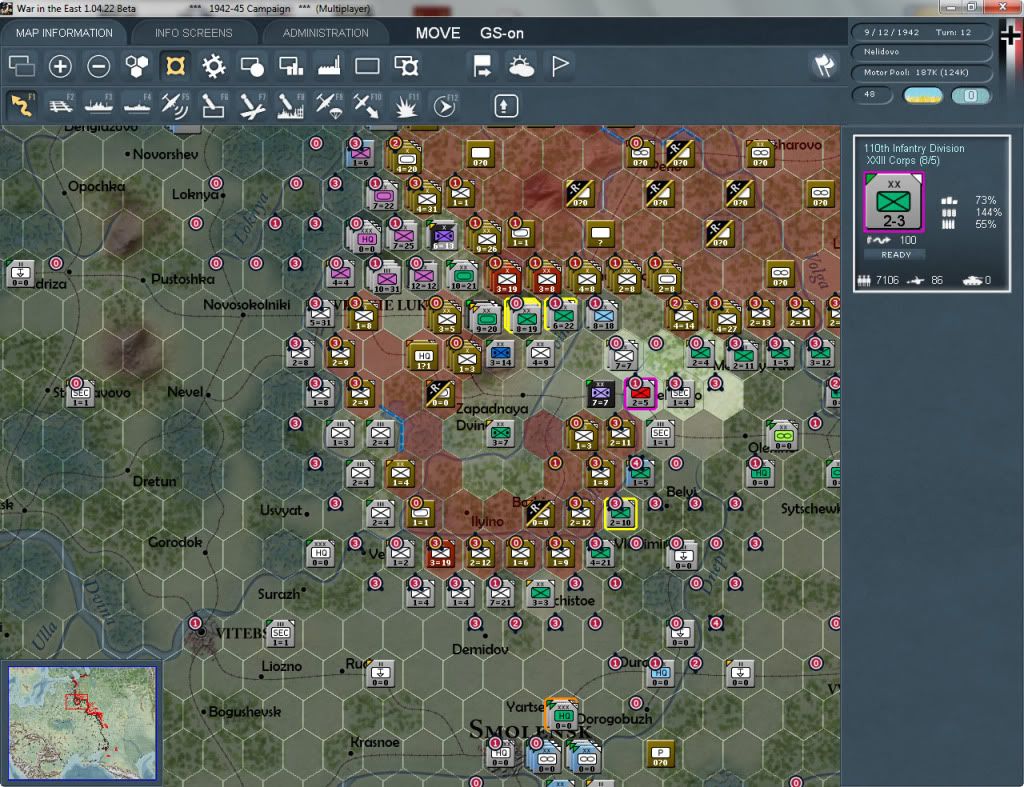Click the 55% ammo percentage value
Viewport: 1024px width, 787px height.
985,224
